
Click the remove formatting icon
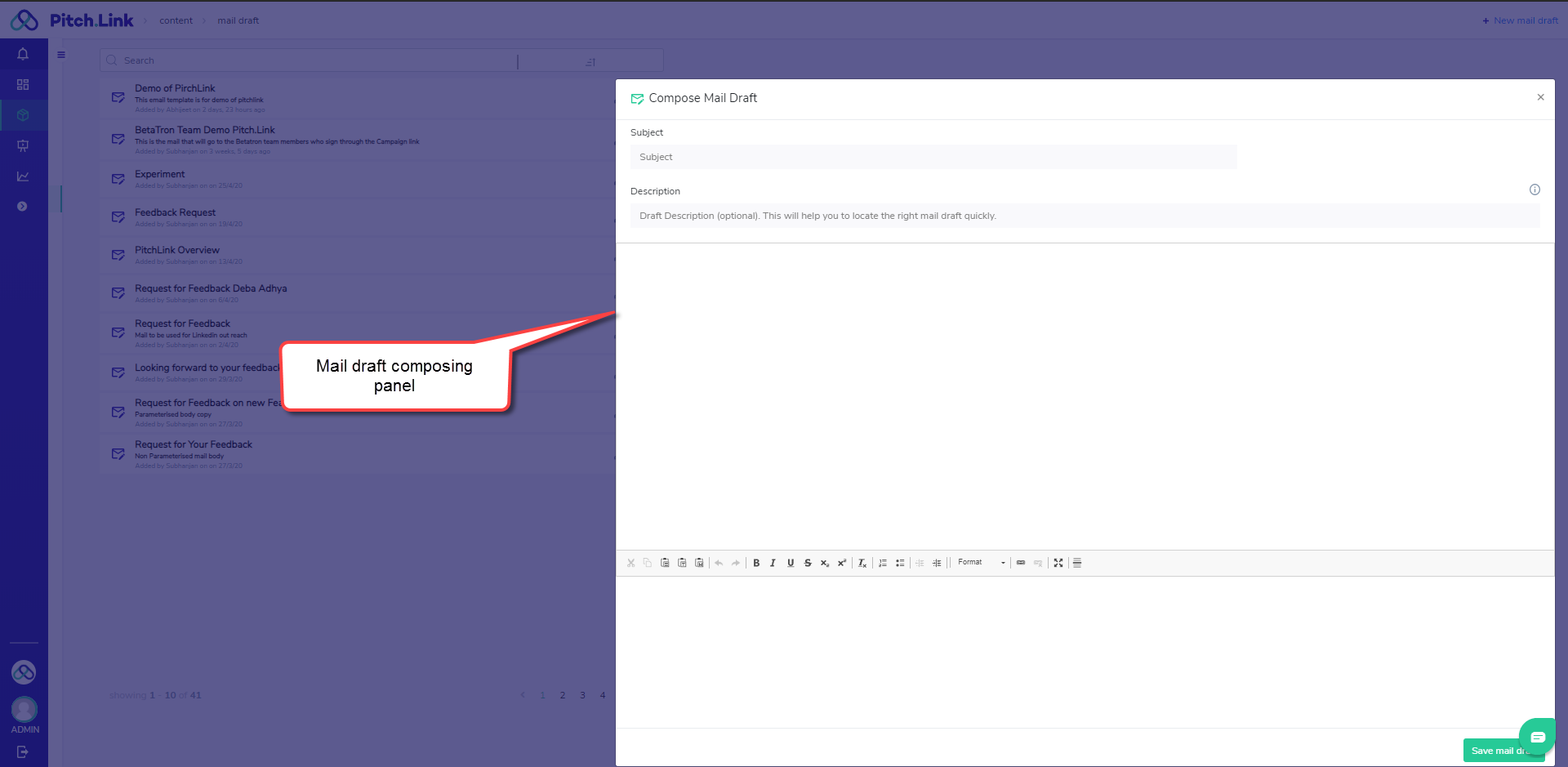point(862,563)
